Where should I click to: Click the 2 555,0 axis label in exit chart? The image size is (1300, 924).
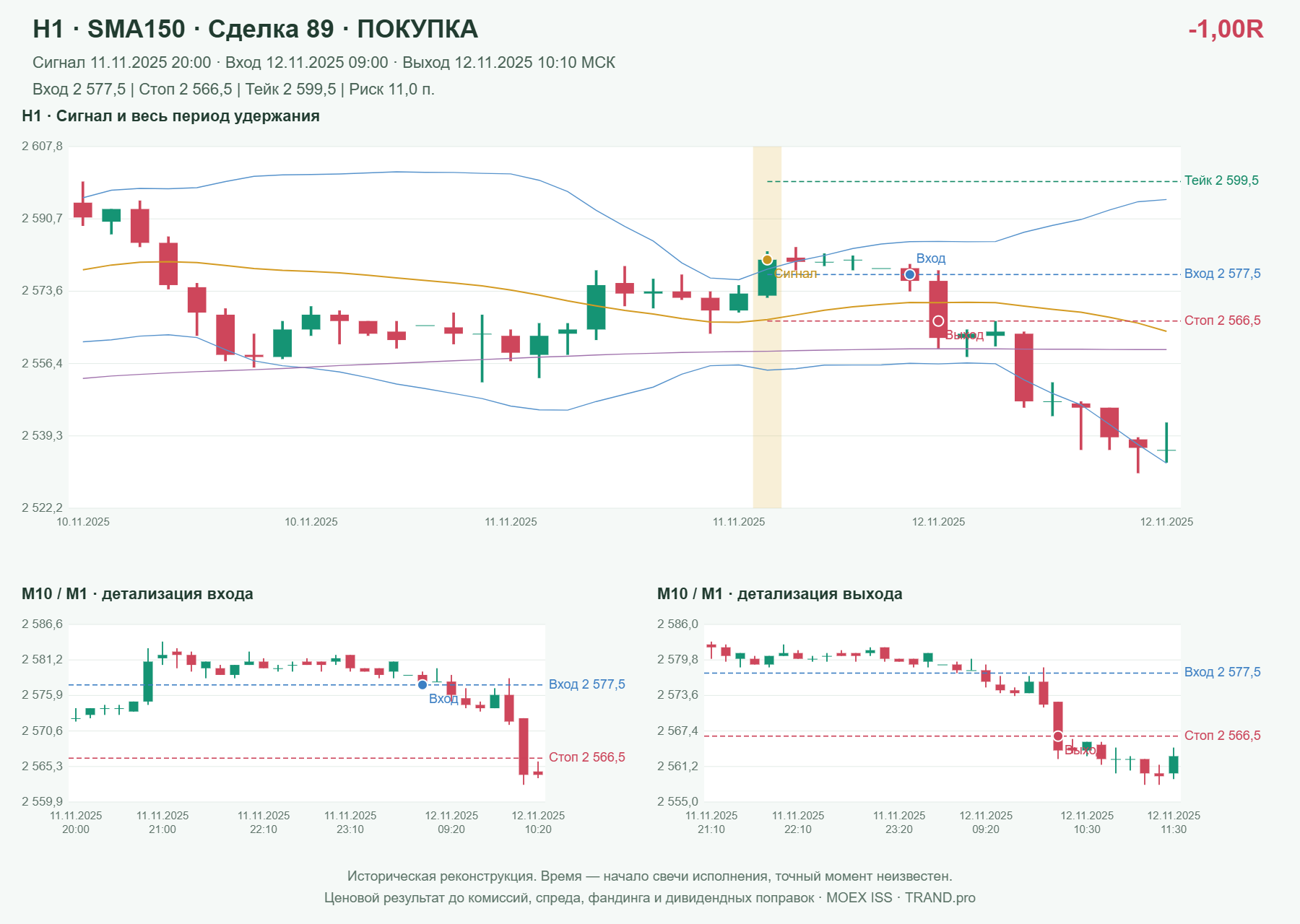coord(677,802)
